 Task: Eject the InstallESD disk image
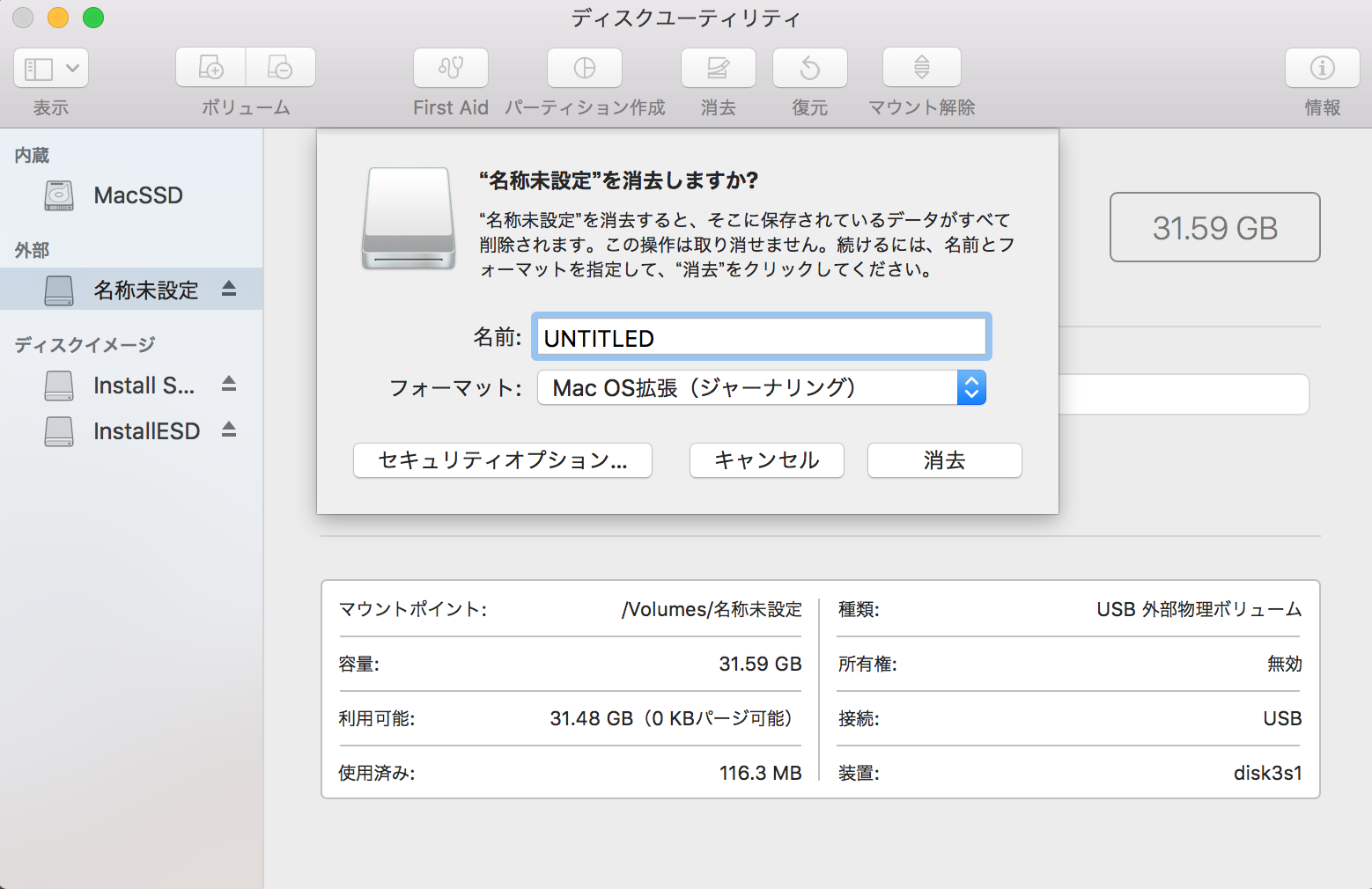[230, 430]
